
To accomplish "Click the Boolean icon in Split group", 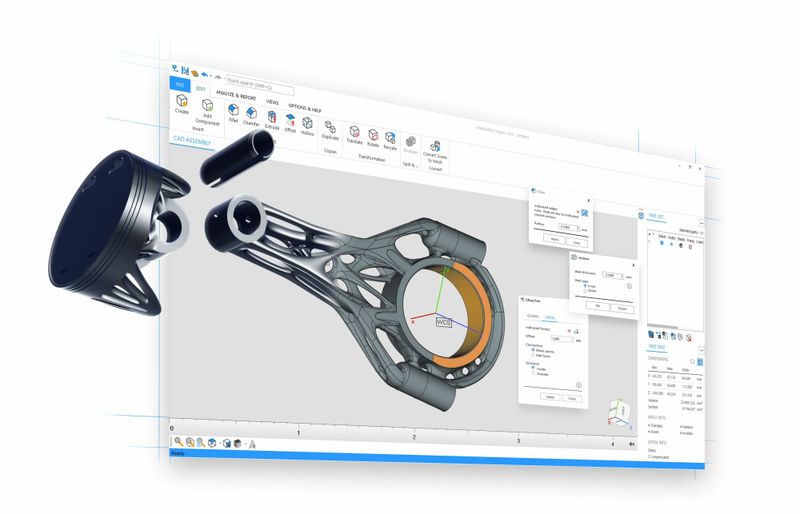I will pyautogui.click(x=411, y=141).
